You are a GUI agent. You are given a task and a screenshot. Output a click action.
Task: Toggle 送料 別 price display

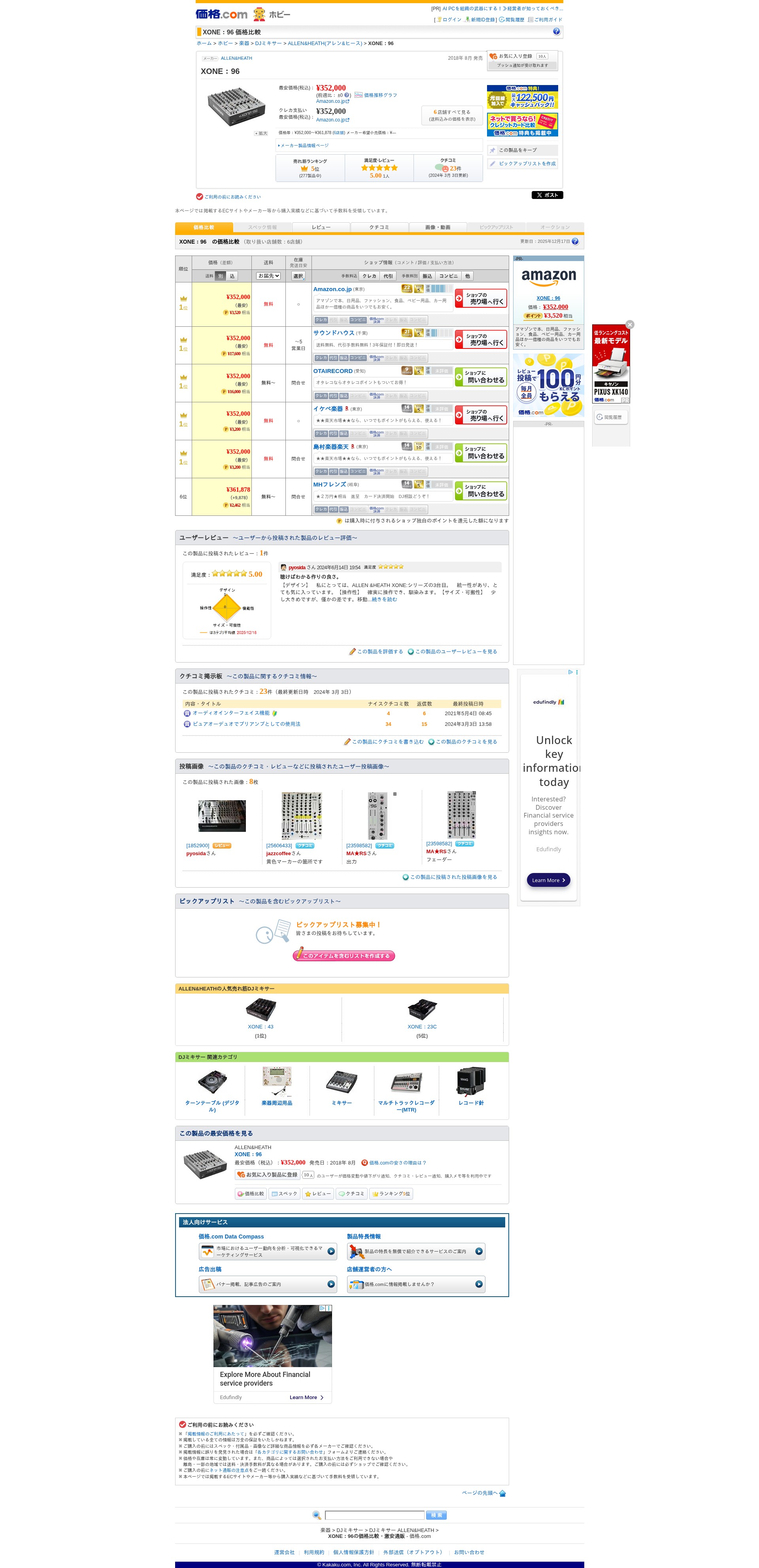point(220,276)
